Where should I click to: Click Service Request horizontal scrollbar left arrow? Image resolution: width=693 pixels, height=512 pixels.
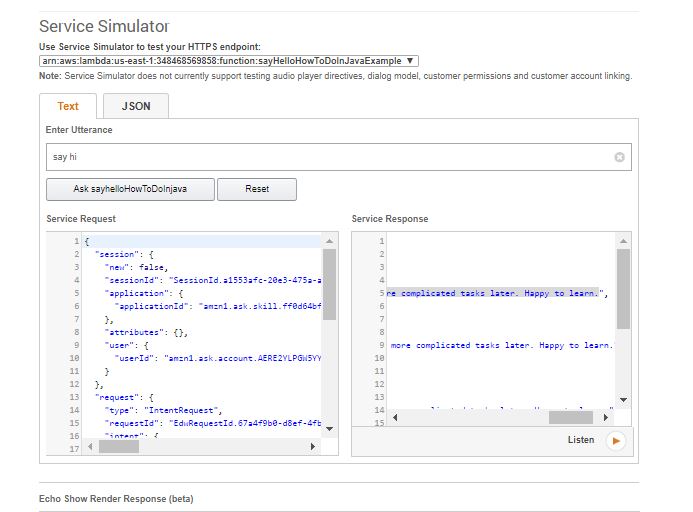(92, 446)
